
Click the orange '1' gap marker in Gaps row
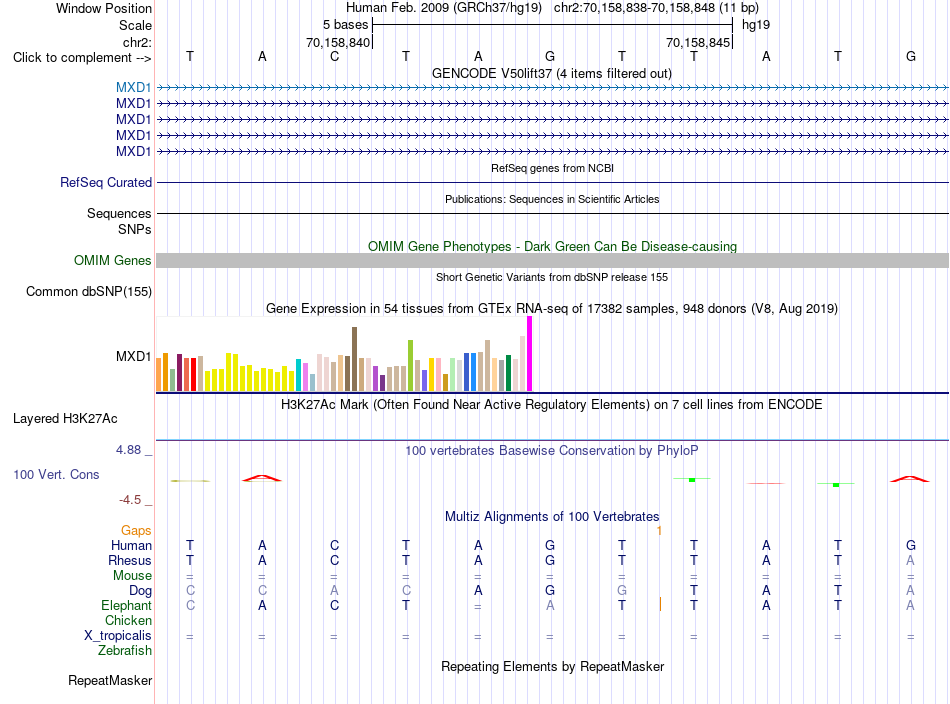click(659, 531)
